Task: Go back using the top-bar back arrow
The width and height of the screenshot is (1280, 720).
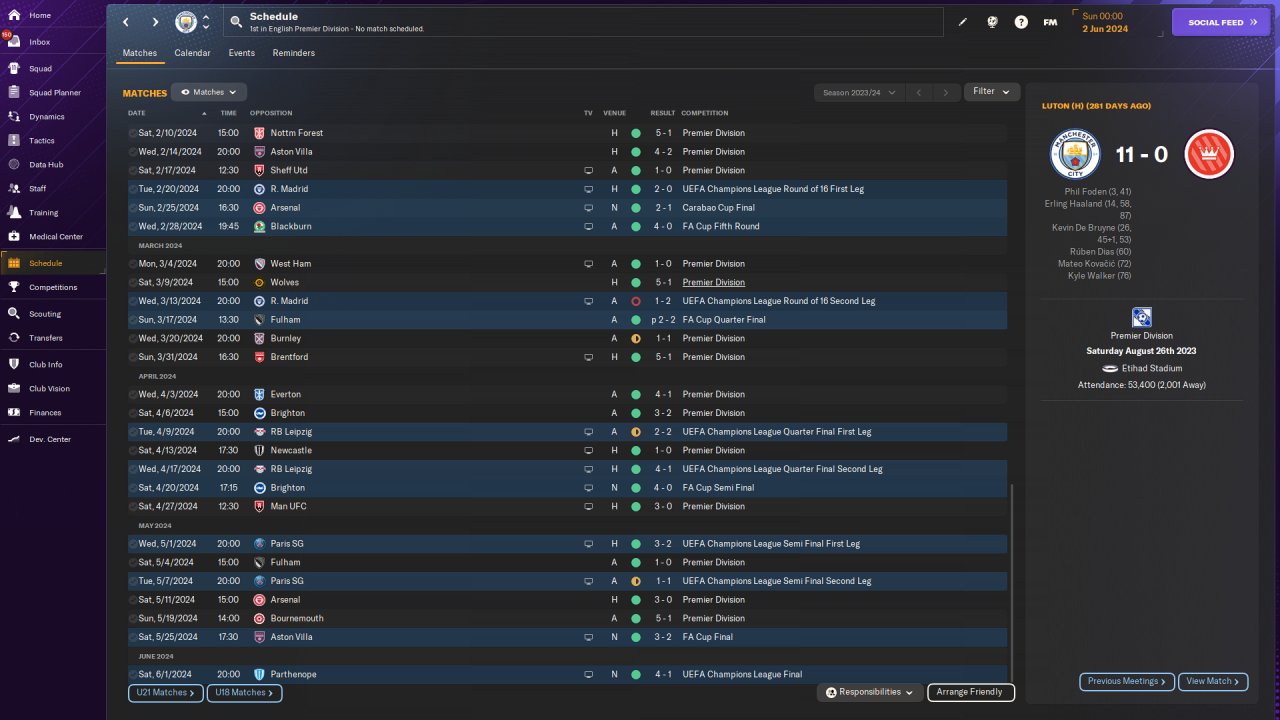Action: pos(126,22)
